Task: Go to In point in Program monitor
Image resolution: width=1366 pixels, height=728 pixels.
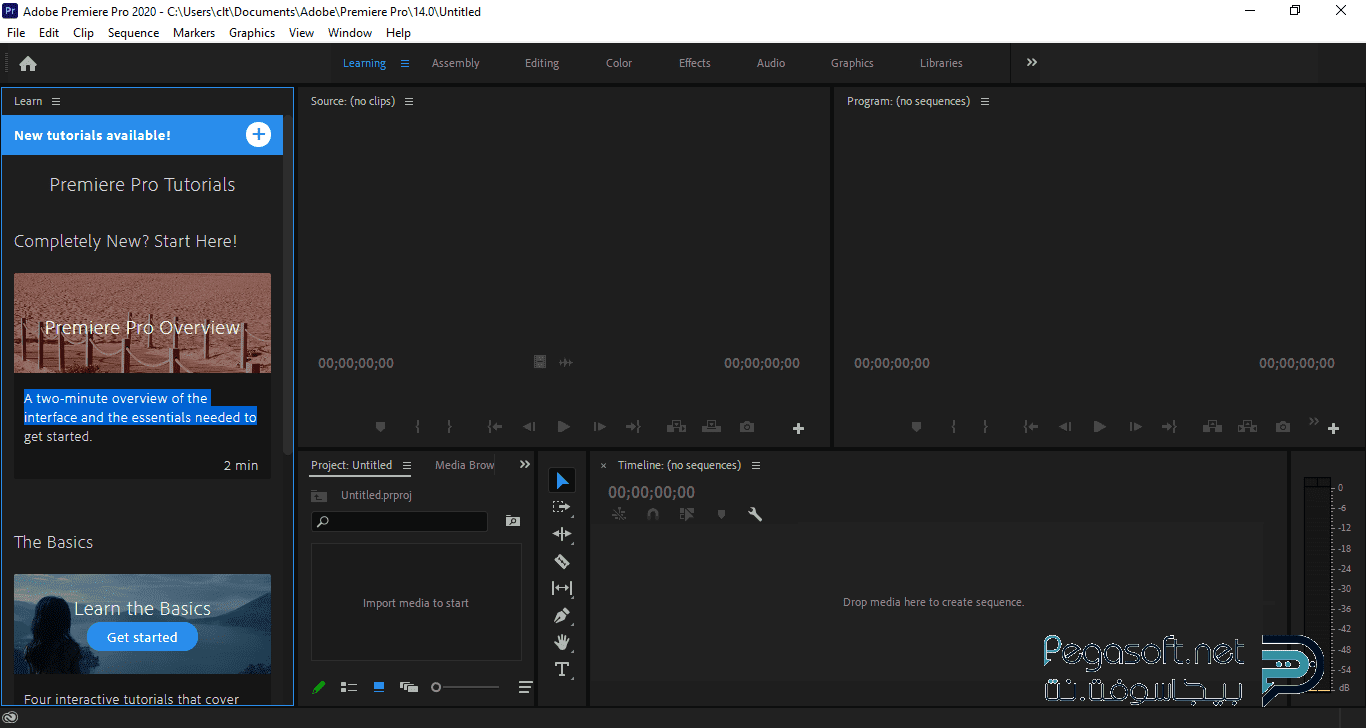Action: tap(1031, 427)
